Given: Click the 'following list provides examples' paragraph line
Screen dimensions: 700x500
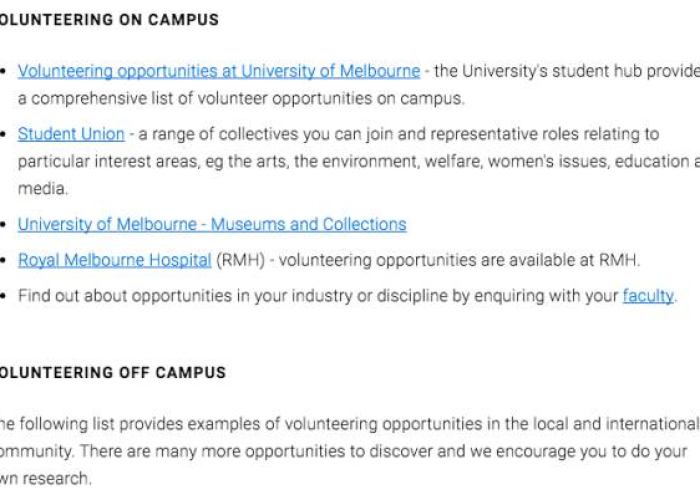Looking at the screenshot, I should pos(350,424).
